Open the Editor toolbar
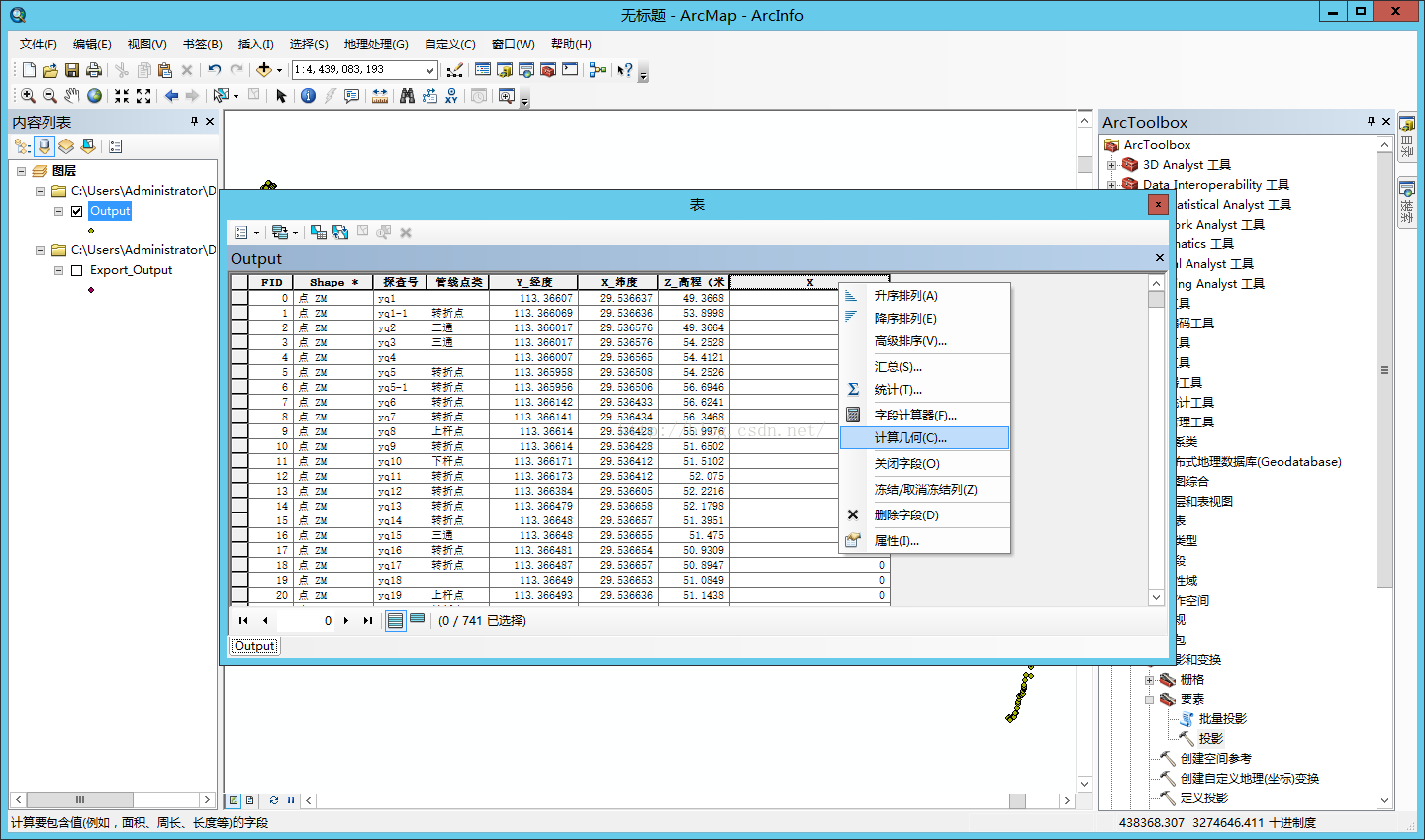 (x=454, y=70)
